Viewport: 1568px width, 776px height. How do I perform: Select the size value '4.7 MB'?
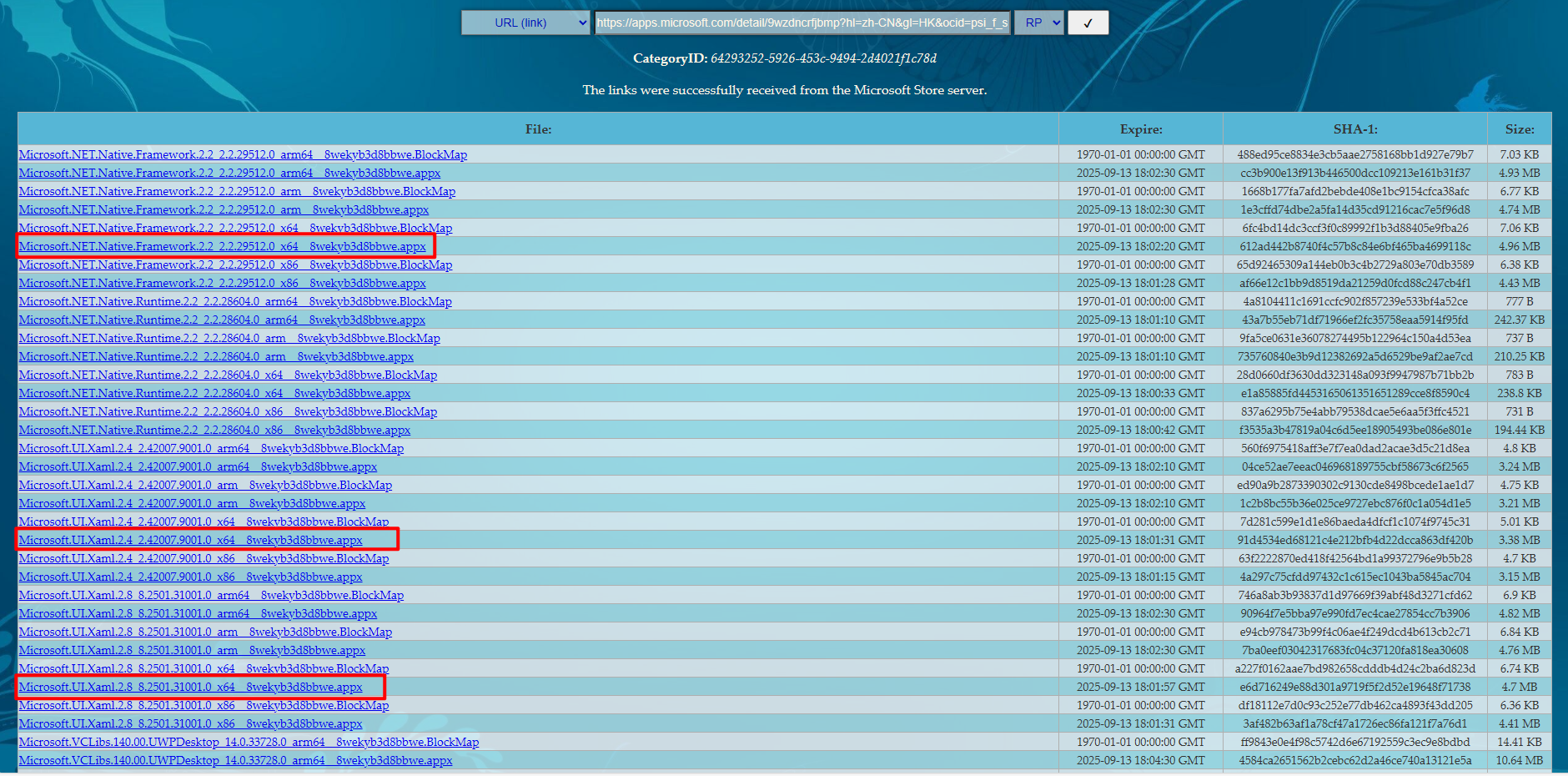click(1520, 687)
